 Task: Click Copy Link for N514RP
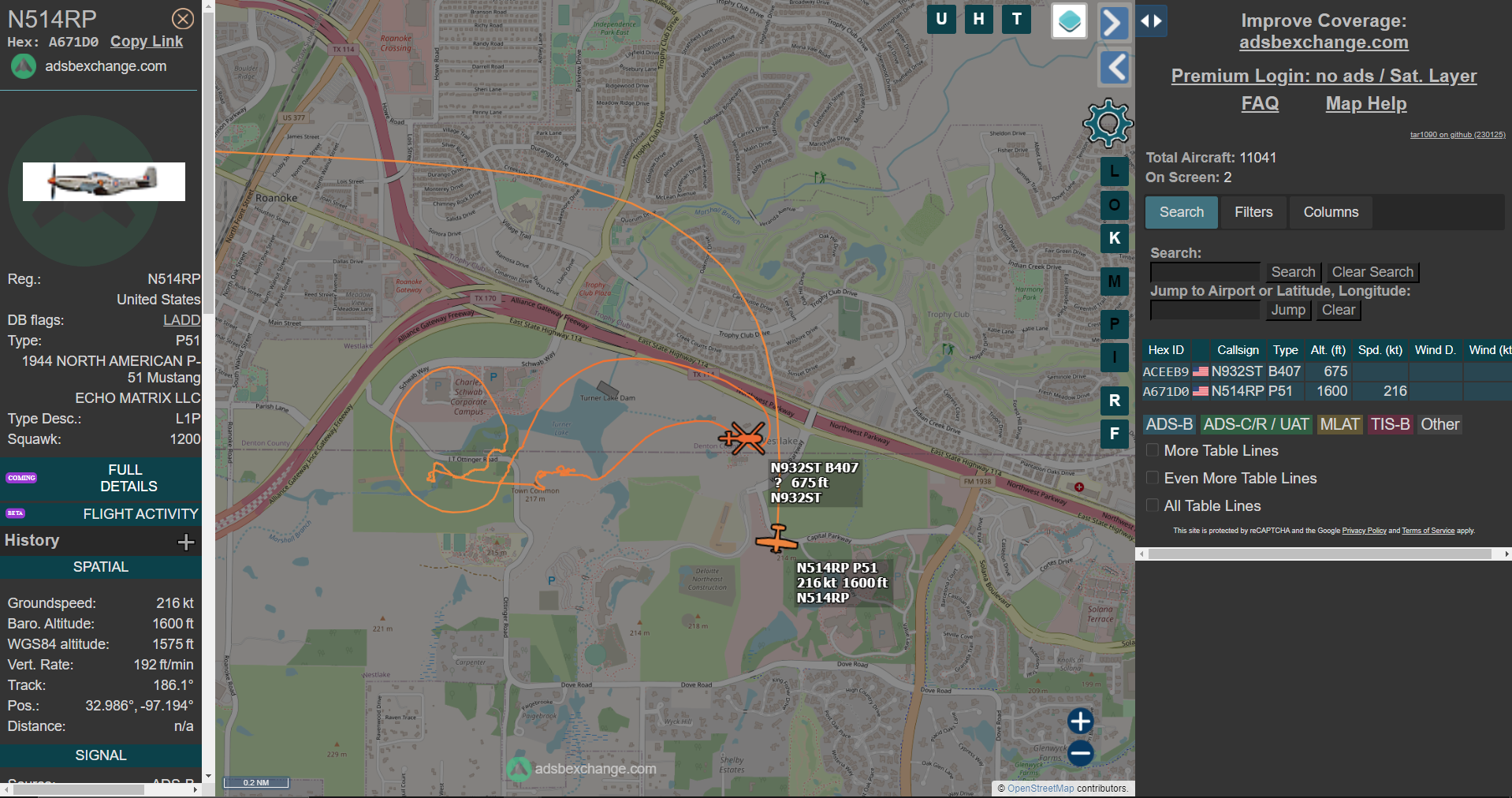[x=147, y=42]
